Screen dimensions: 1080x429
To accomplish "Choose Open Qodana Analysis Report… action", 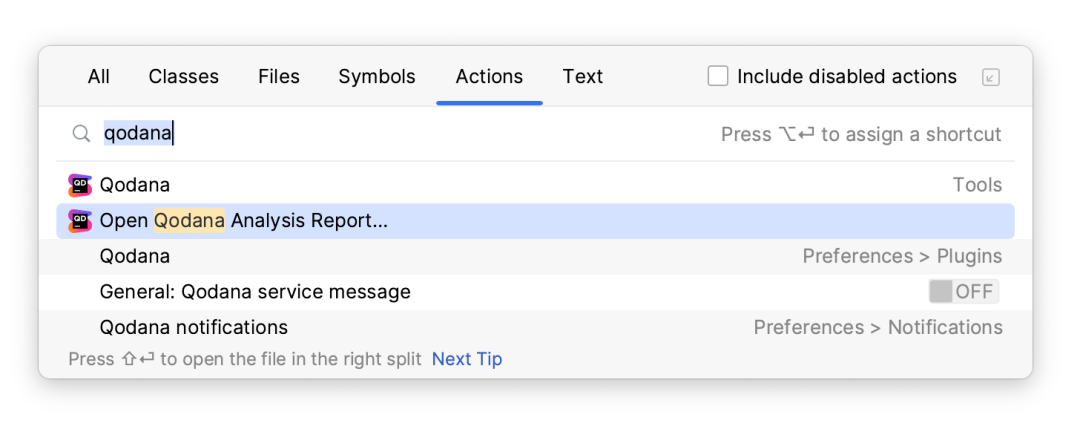I will point(535,221).
